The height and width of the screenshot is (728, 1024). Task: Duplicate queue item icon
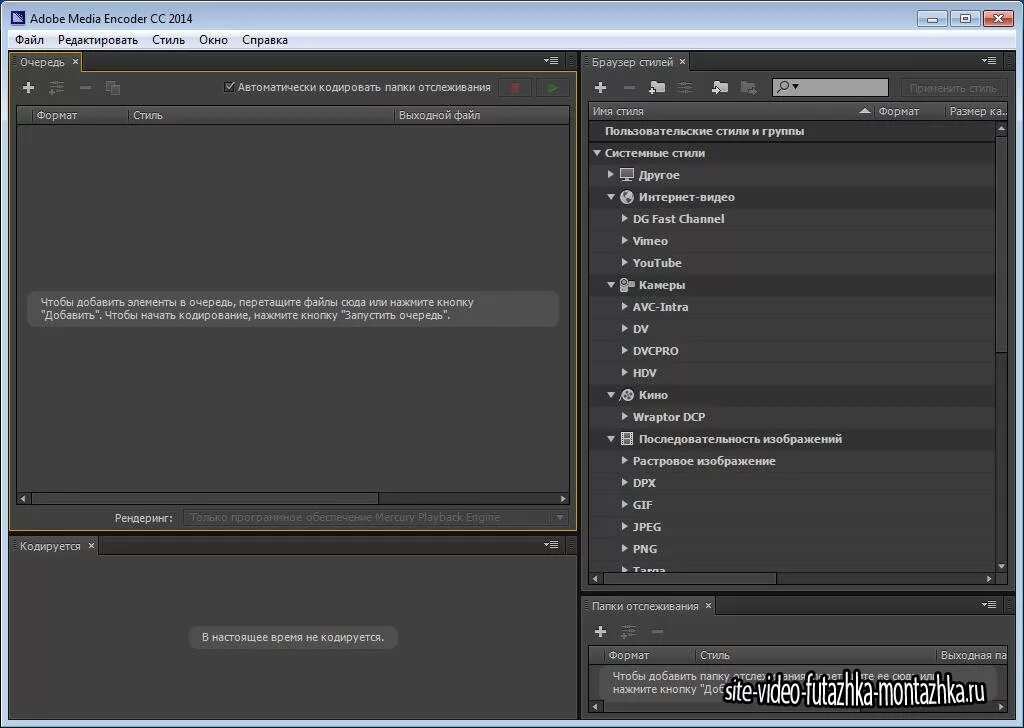pyautogui.click(x=113, y=87)
